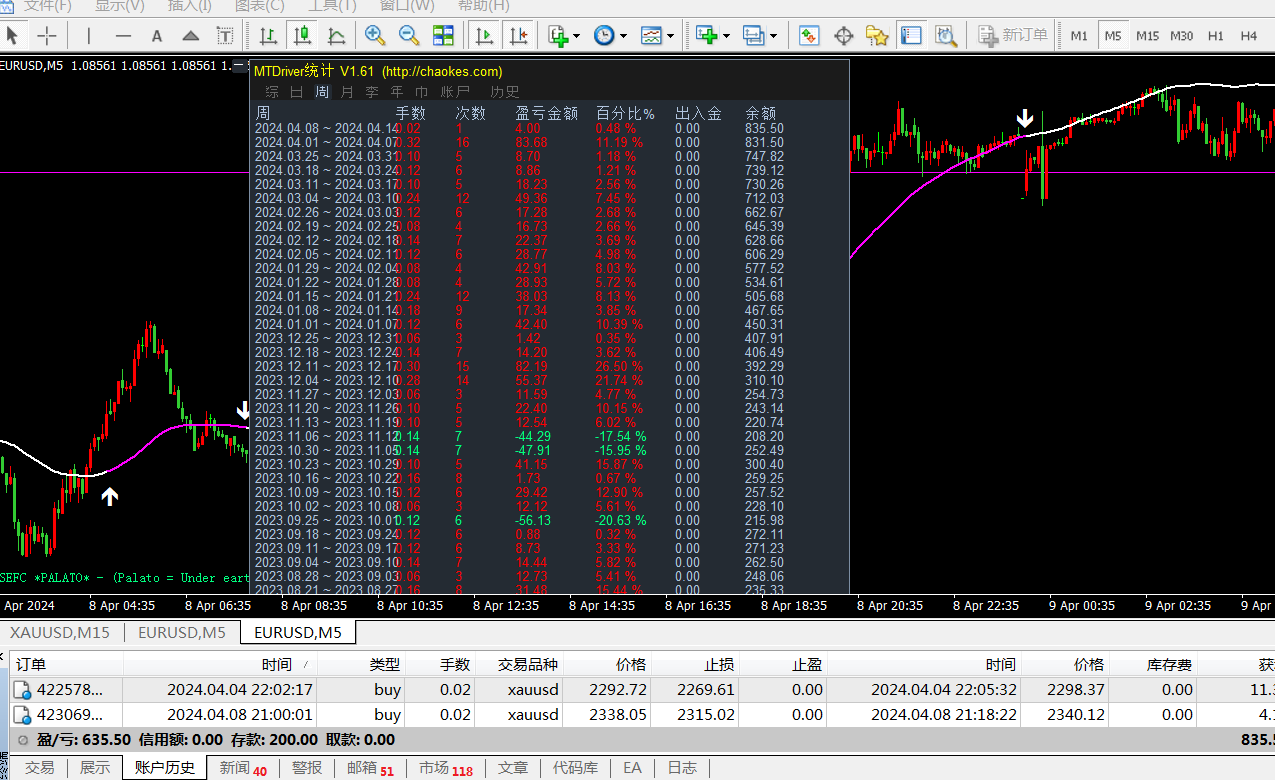
Task: Open the 邮箱 terminal tab
Action: pyautogui.click(x=370, y=768)
